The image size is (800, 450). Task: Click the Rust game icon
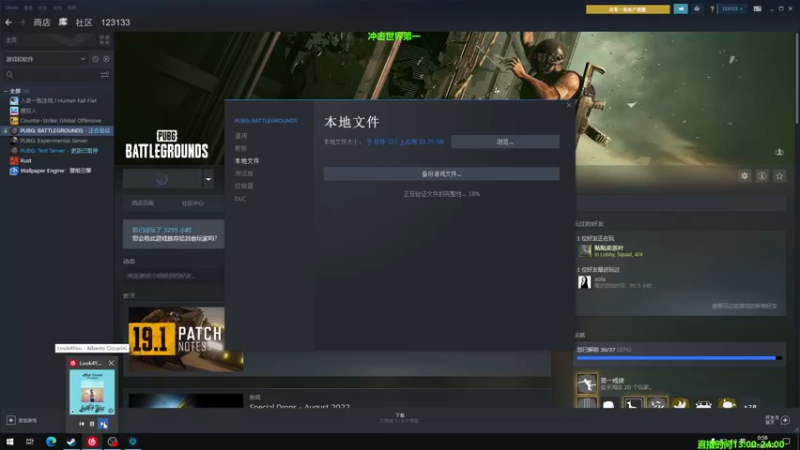[x=14, y=161]
